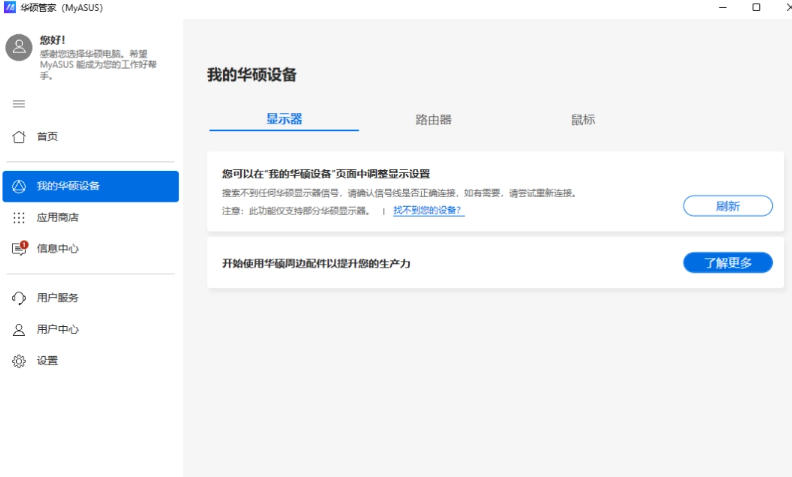Viewport: 792px width, 477px height.
Task: Collapse the sidebar with hamburger menu icon
Action: point(19,104)
